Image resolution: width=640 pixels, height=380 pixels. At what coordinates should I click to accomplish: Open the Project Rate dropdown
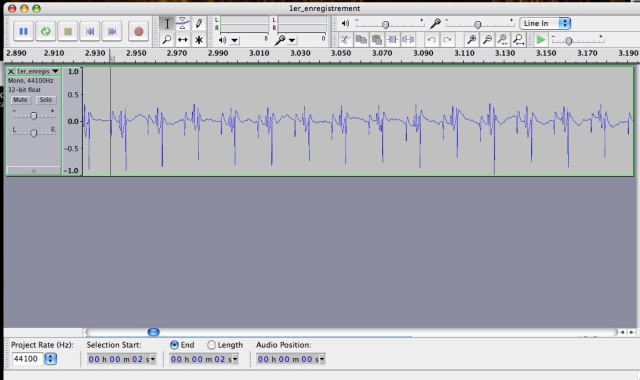pos(51,359)
